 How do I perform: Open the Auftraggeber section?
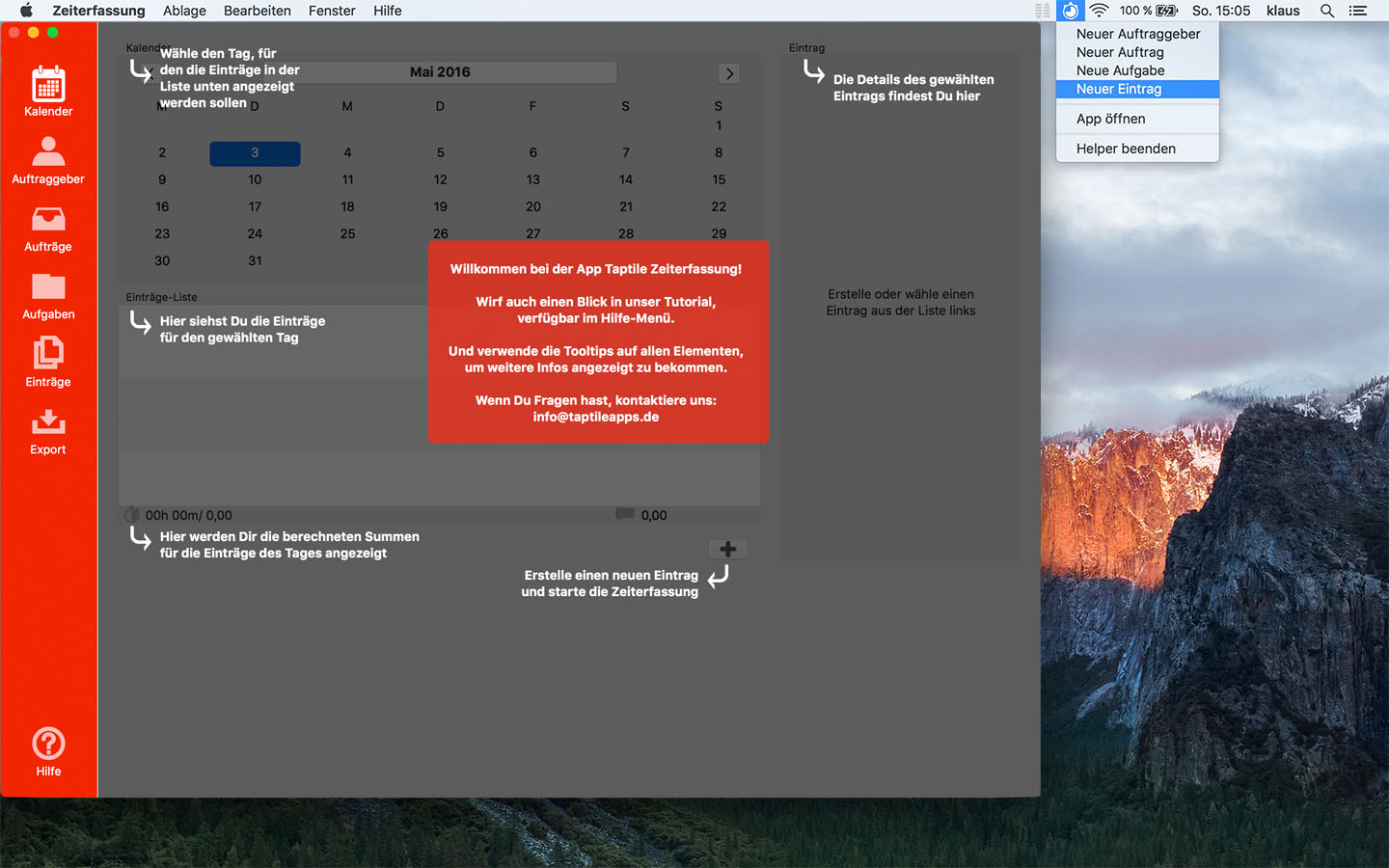[x=48, y=160]
